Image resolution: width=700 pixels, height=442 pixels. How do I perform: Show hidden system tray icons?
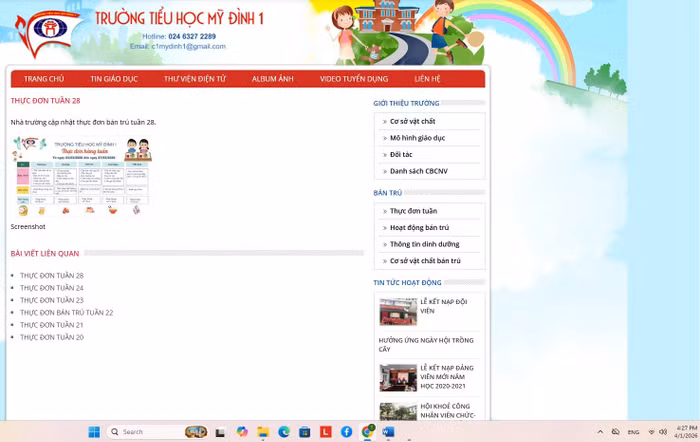point(600,432)
